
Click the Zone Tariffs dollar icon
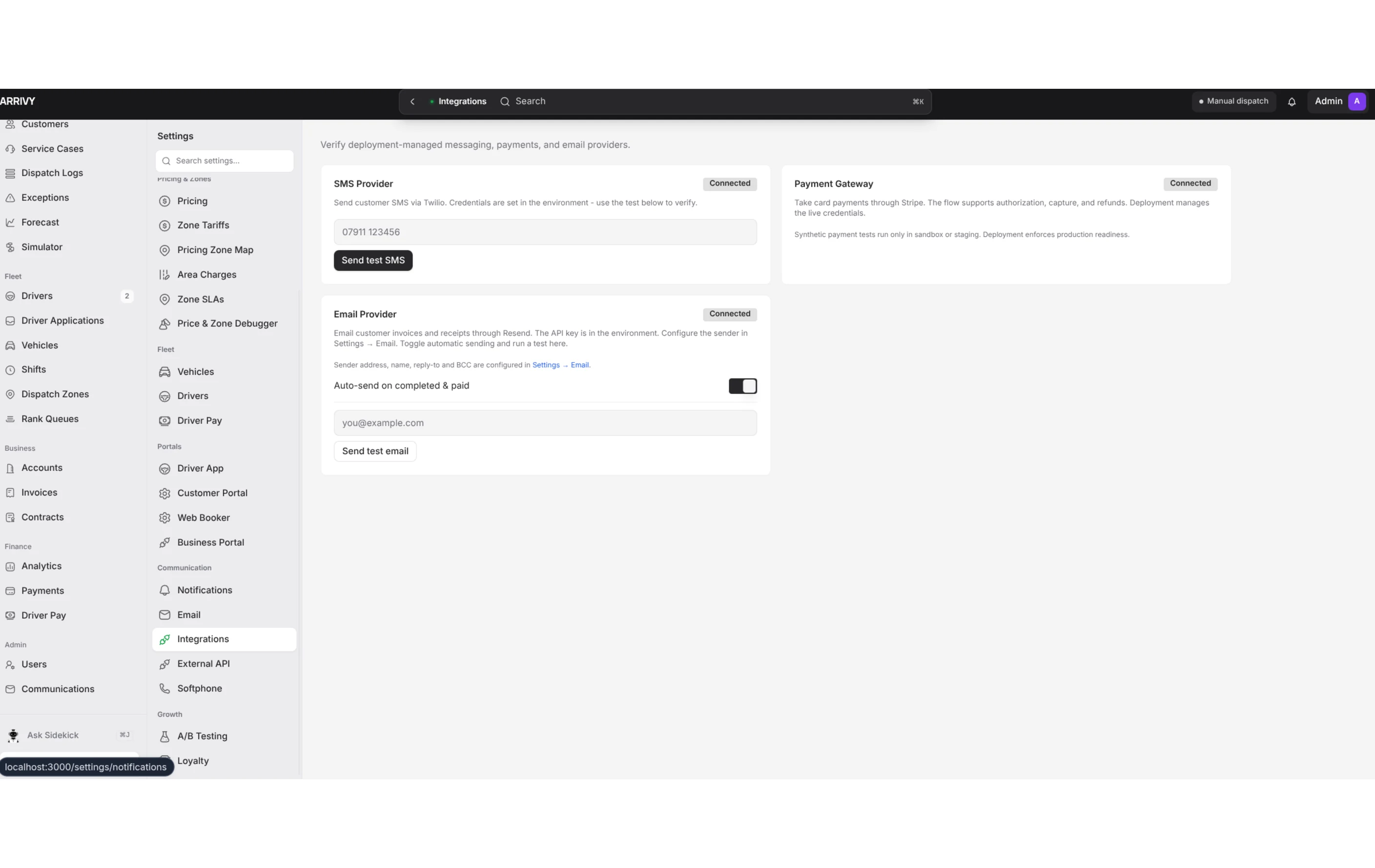point(164,225)
